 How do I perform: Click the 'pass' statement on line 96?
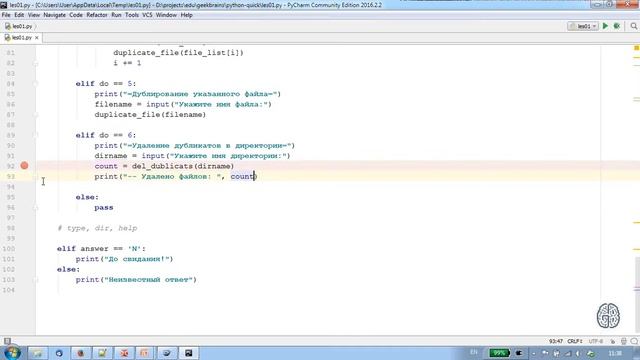pos(104,207)
